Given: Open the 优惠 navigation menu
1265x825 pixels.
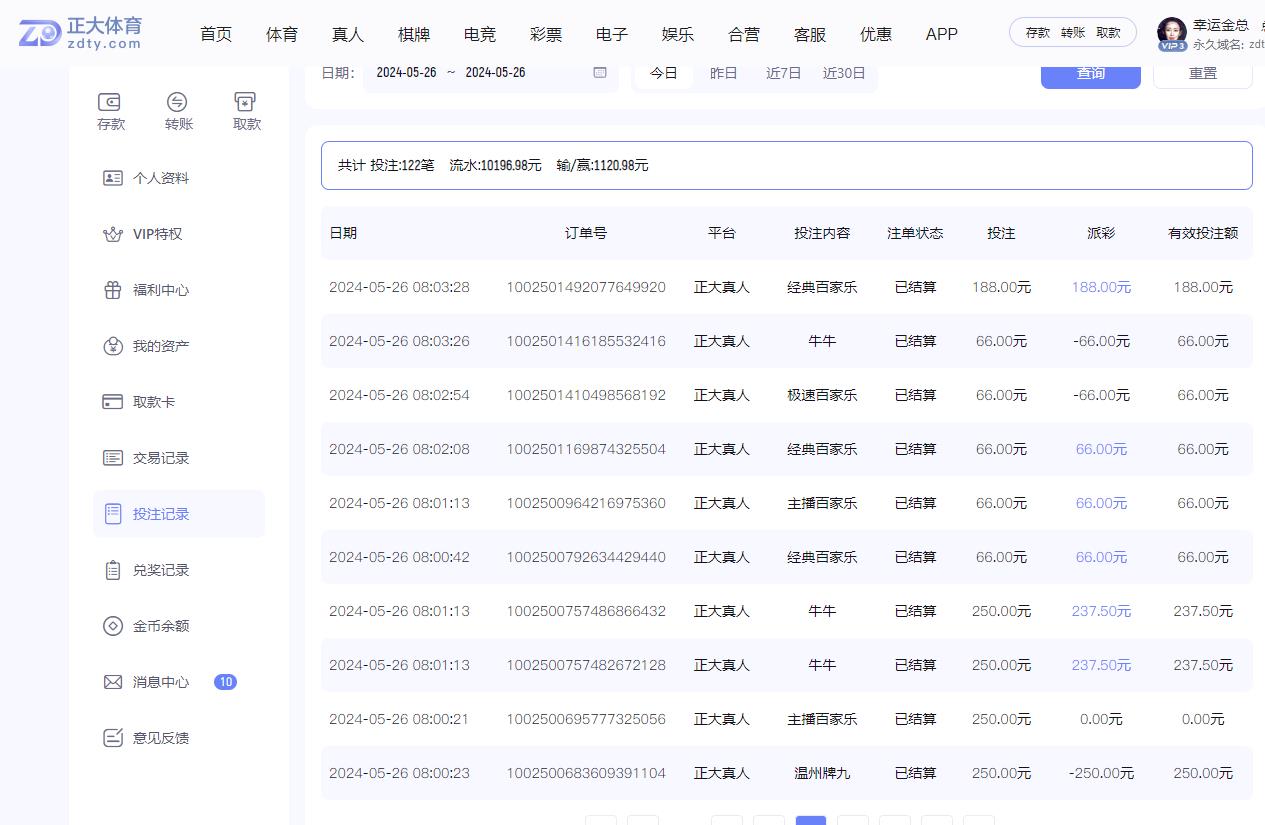Looking at the screenshot, I should pyautogui.click(x=876, y=34).
